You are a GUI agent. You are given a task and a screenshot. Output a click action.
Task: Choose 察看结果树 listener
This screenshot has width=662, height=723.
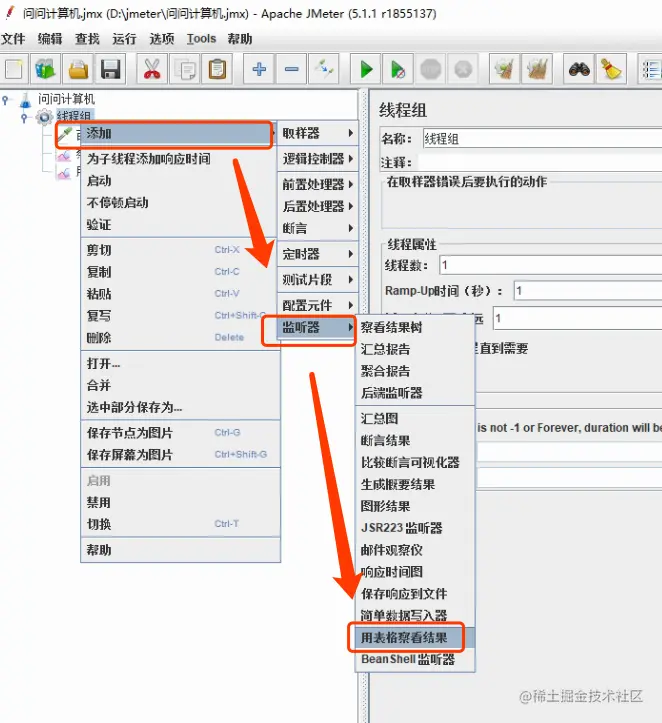click(415, 327)
